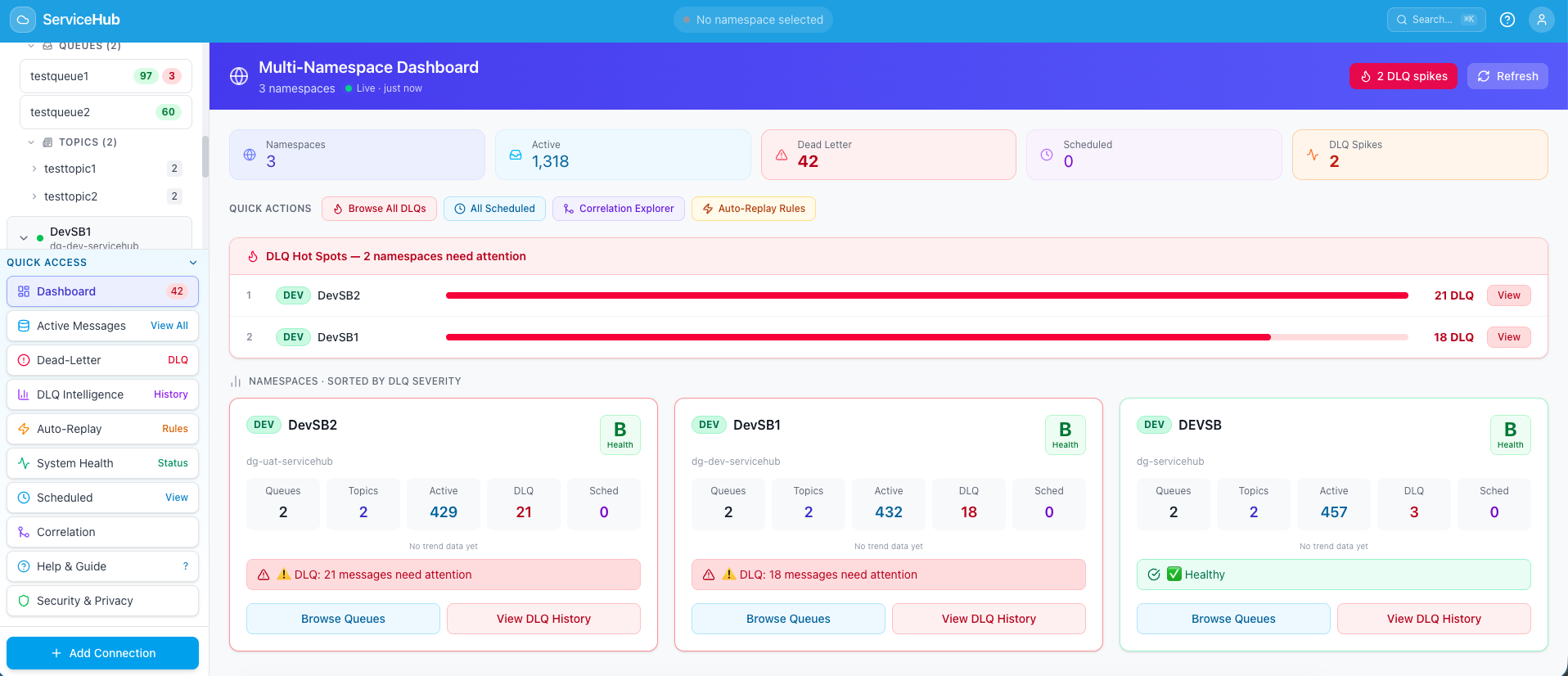This screenshot has width=1568, height=676.
Task: Click the System Health pulse icon in sidebar
Action: coord(24,463)
